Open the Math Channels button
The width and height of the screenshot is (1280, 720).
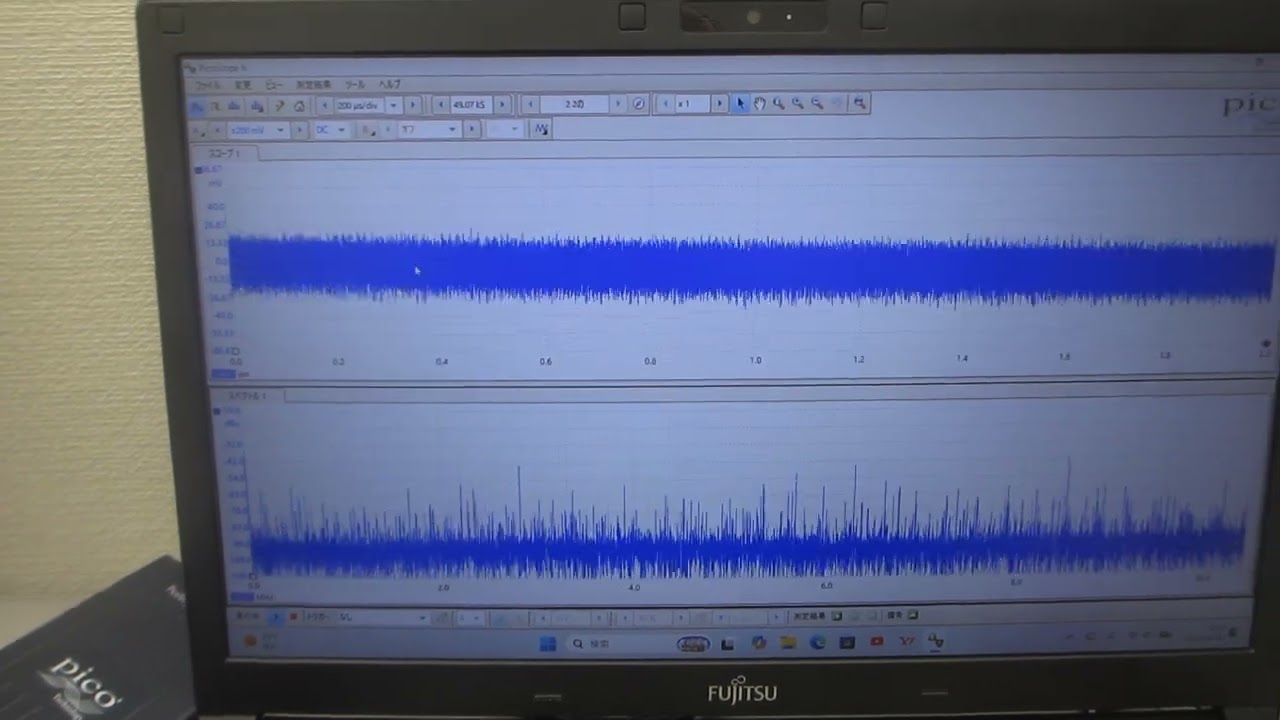(540, 129)
